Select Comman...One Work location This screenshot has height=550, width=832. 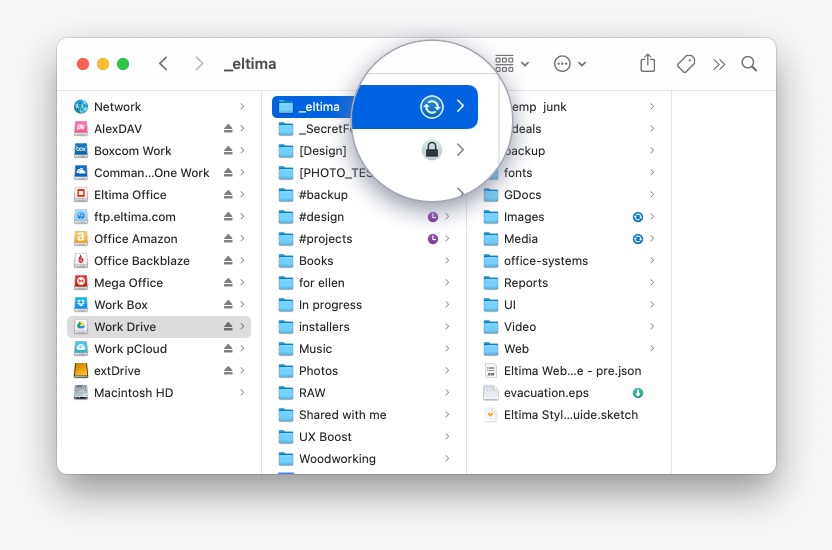159,172
